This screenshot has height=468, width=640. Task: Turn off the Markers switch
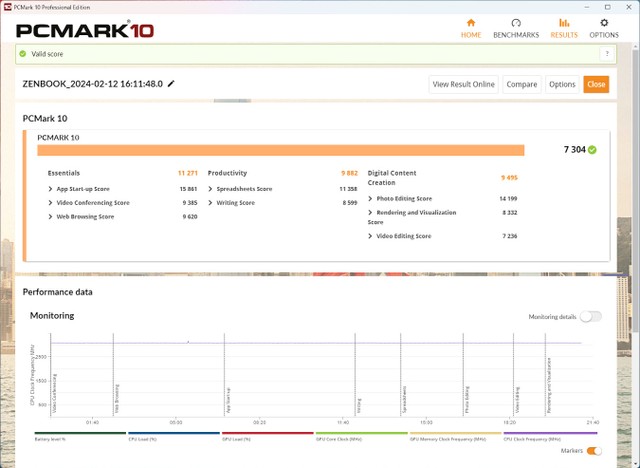point(594,451)
